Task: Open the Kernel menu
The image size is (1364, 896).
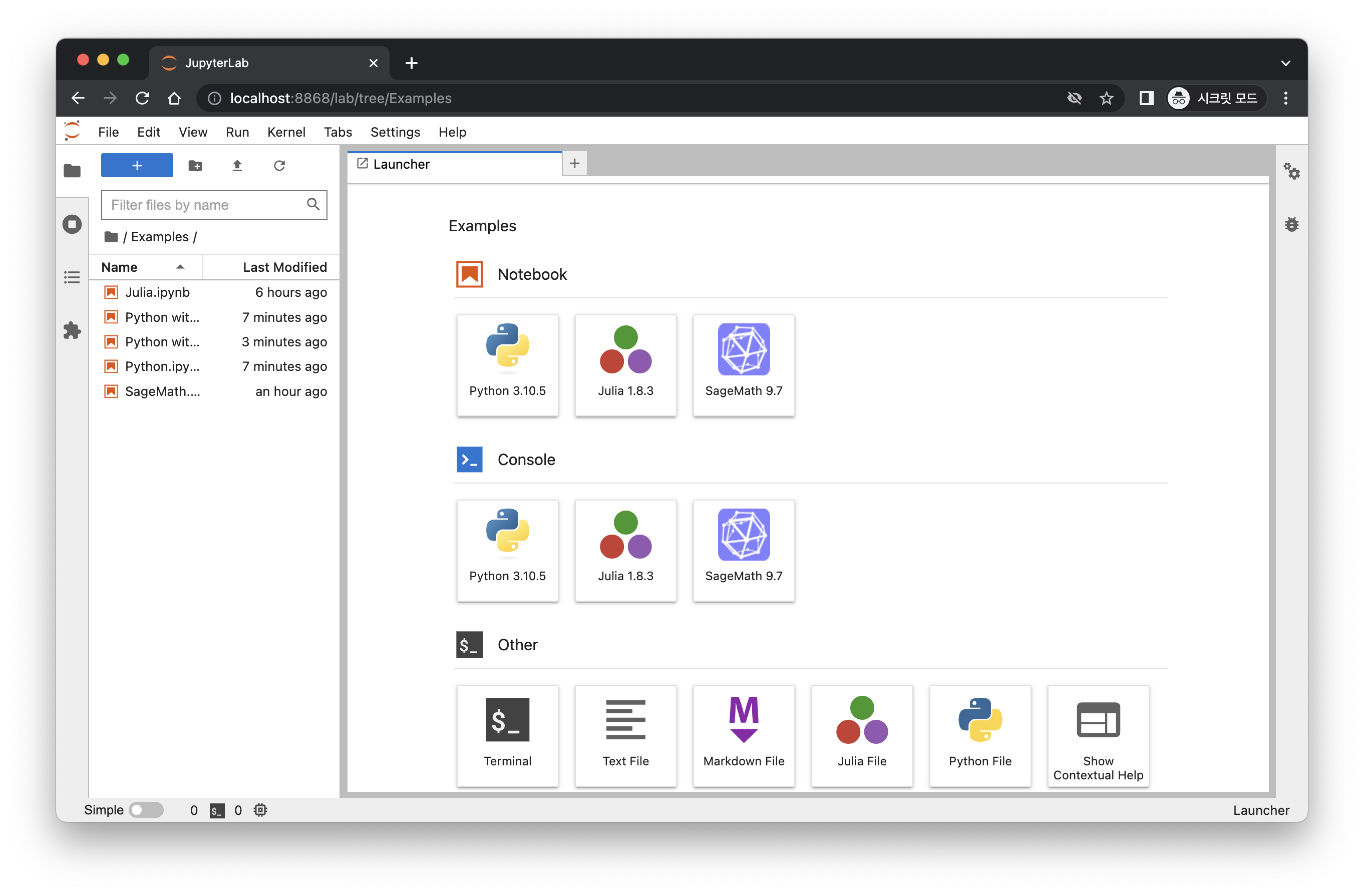Action: click(286, 132)
